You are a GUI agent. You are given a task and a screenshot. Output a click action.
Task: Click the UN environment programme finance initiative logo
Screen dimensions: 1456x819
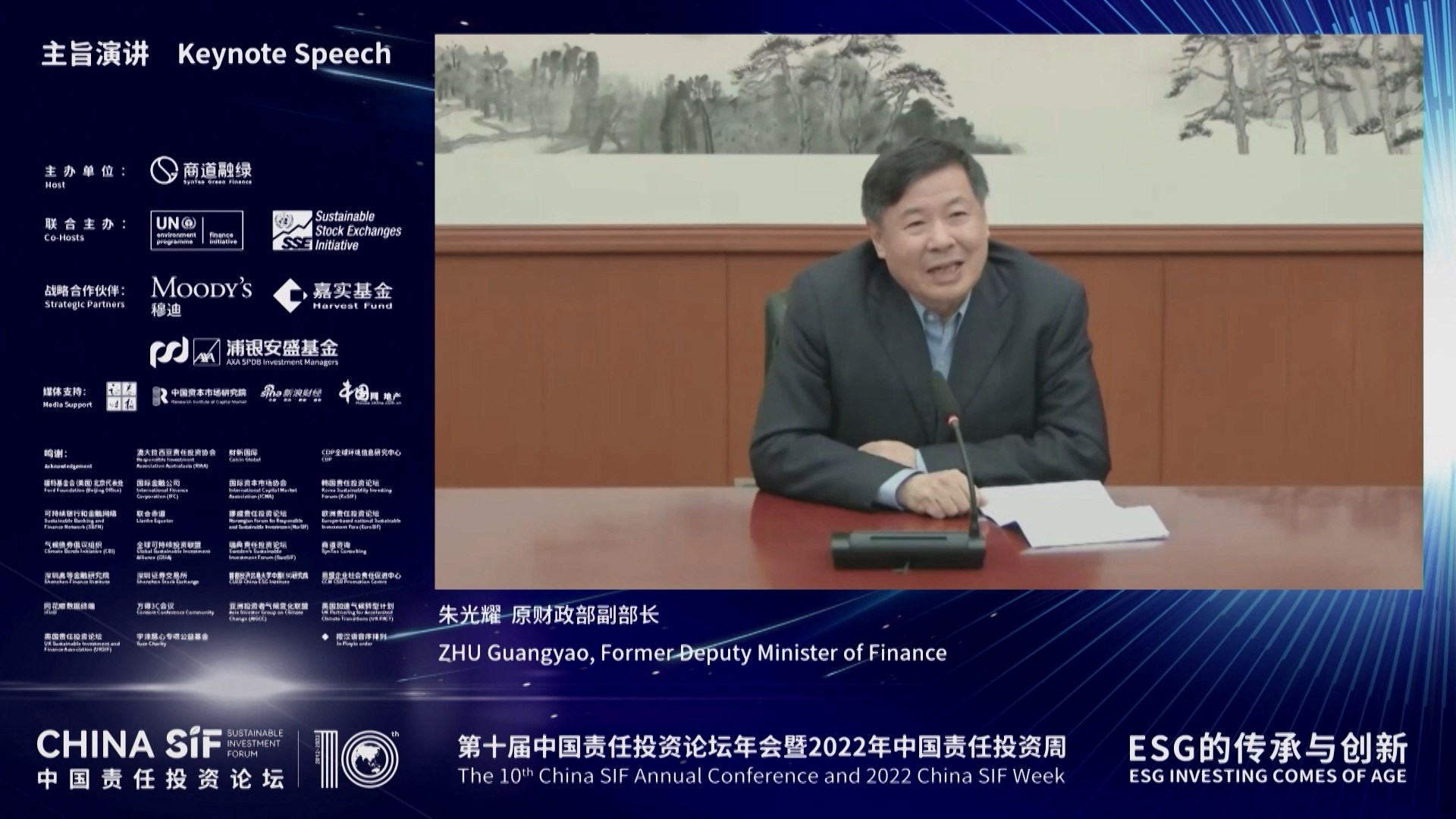[197, 231]
